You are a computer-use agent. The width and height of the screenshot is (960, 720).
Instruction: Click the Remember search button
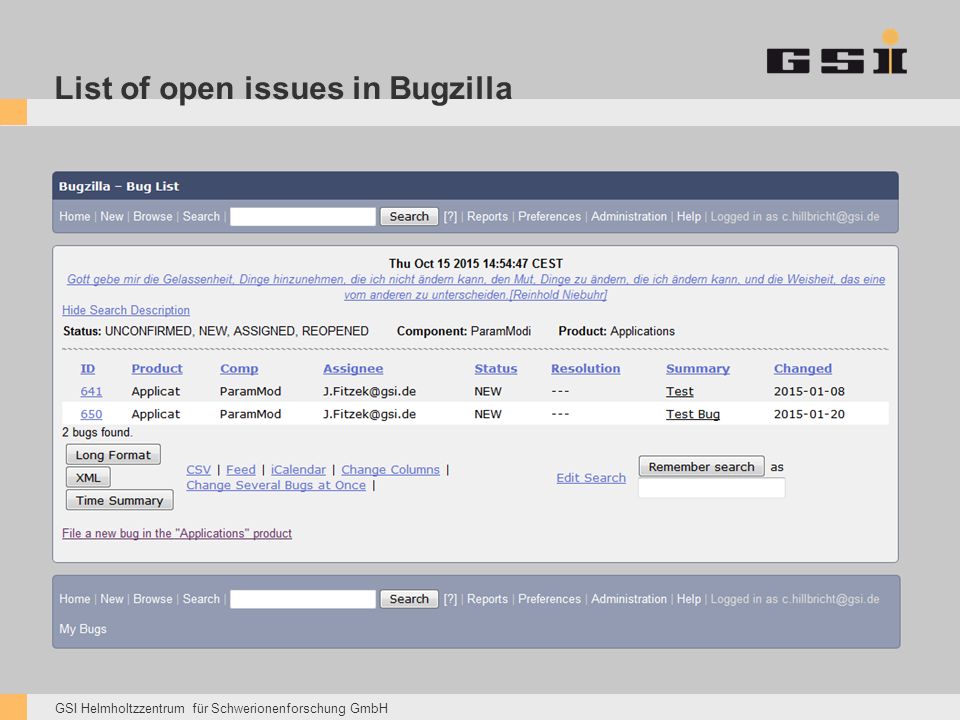click(702, 467)
